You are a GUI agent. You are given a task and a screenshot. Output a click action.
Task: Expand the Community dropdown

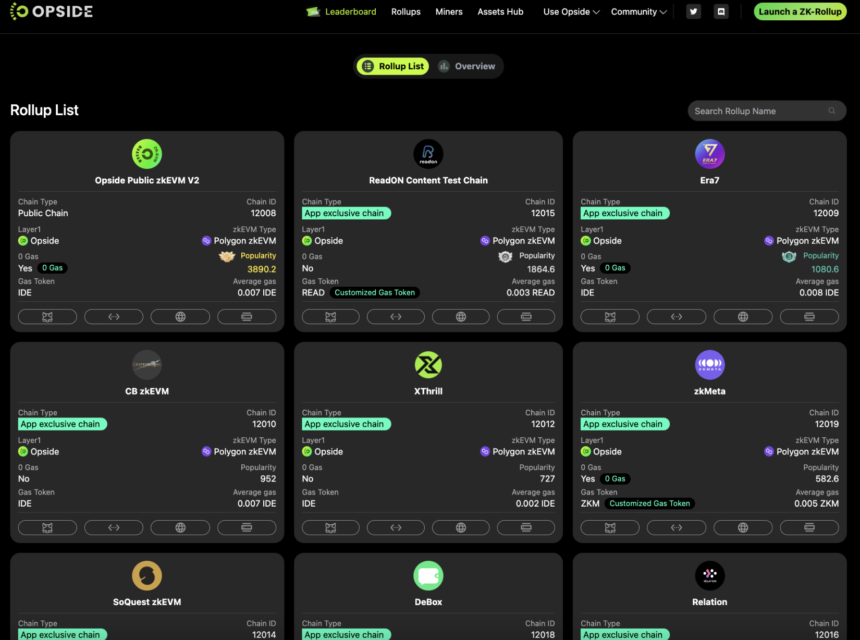click(638, 12)
